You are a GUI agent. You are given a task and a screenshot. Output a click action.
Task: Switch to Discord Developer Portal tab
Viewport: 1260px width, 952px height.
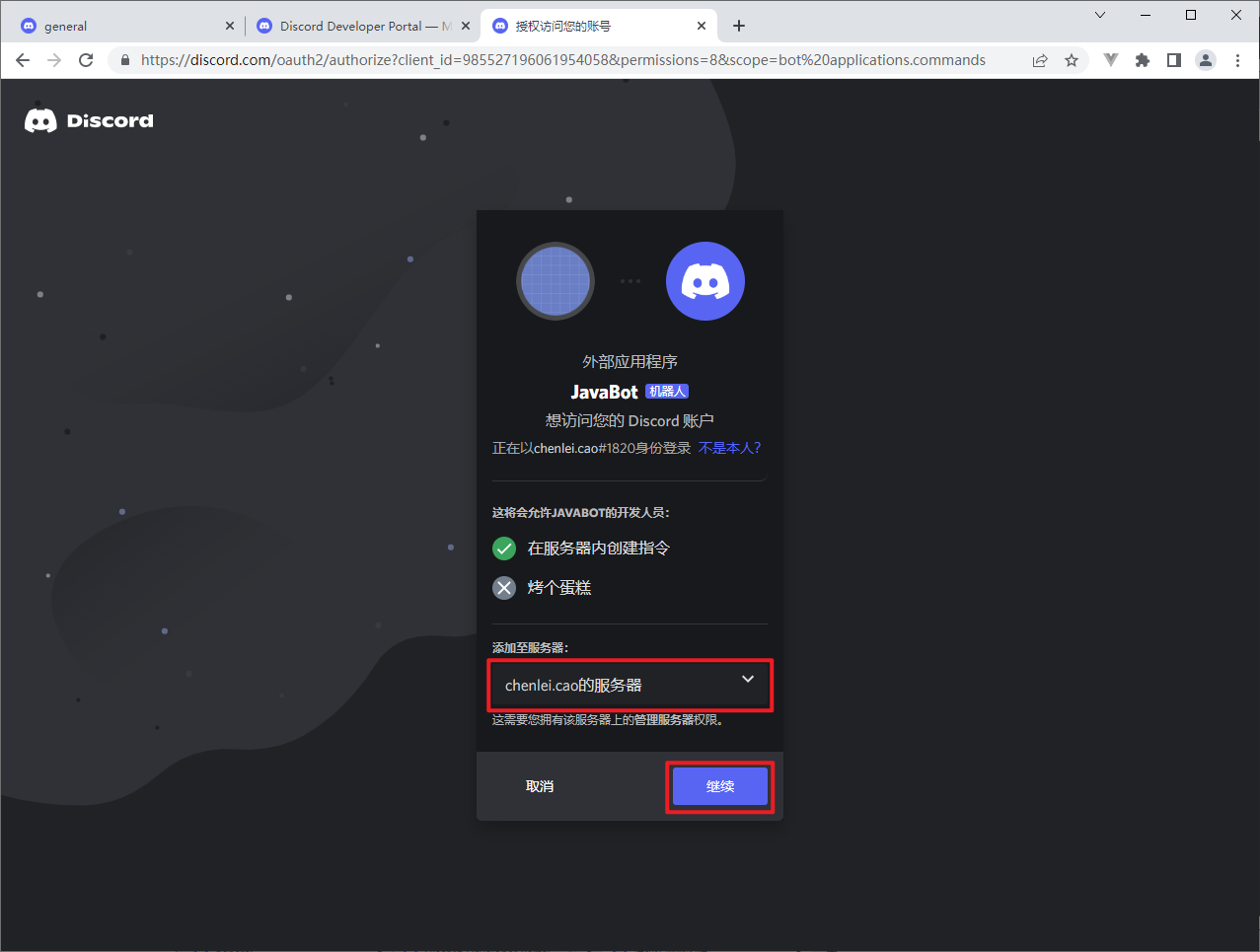click(x=363, y=26)
